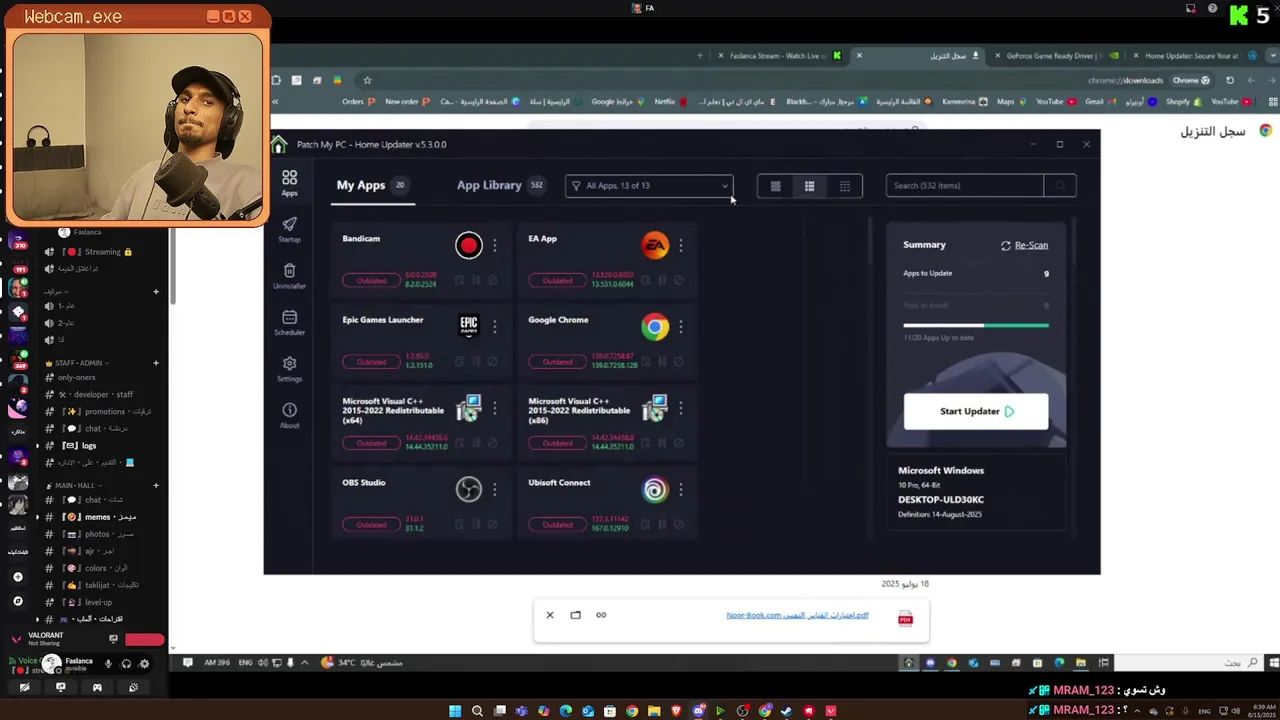1280x720 pixels.
Task: Open the All Apps filter dropdown
Action: click(x=649, y=186)
